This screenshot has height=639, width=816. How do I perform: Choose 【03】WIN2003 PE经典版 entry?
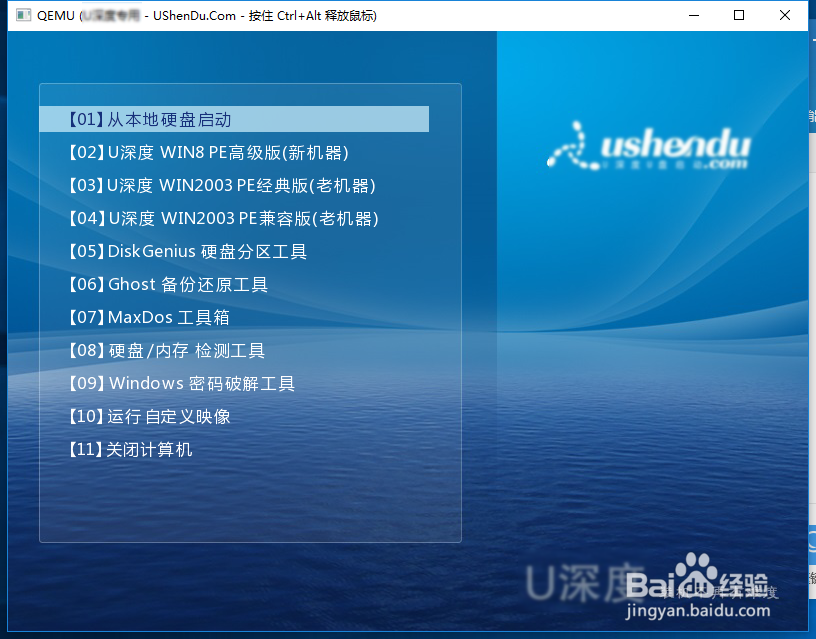(222, 185)
